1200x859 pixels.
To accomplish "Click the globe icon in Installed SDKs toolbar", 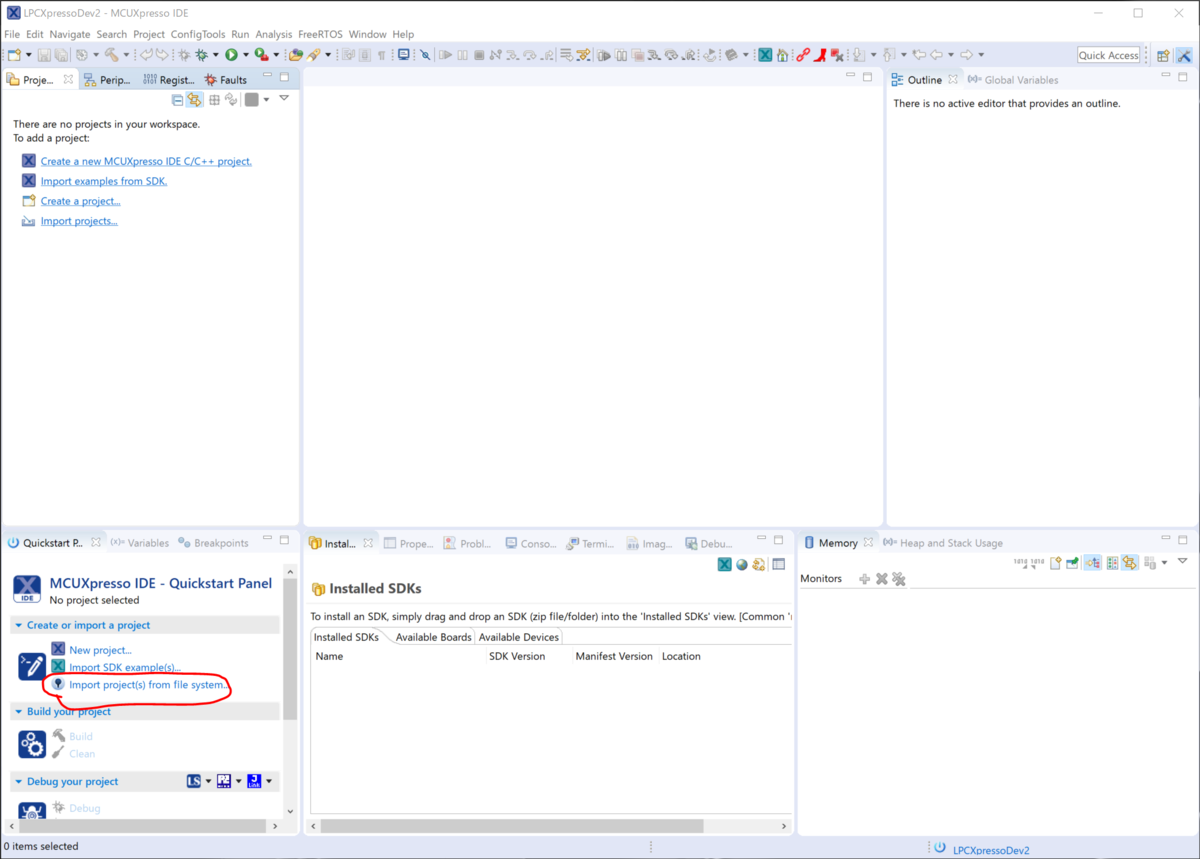I will click(742, 565).
